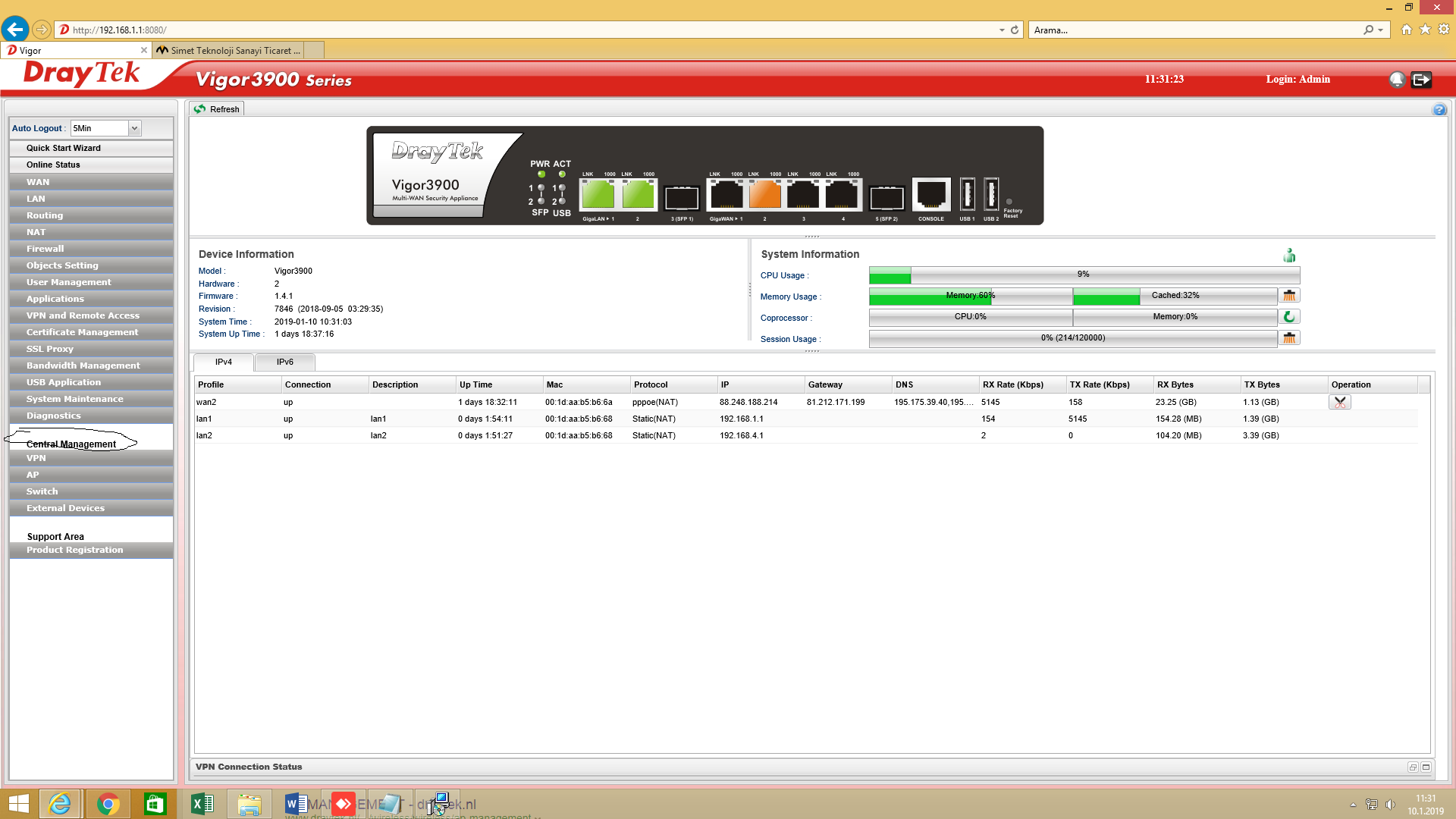Open the Quick Start Wizard link
This screenshot has height=819, width=1456.
pos(64,148)
